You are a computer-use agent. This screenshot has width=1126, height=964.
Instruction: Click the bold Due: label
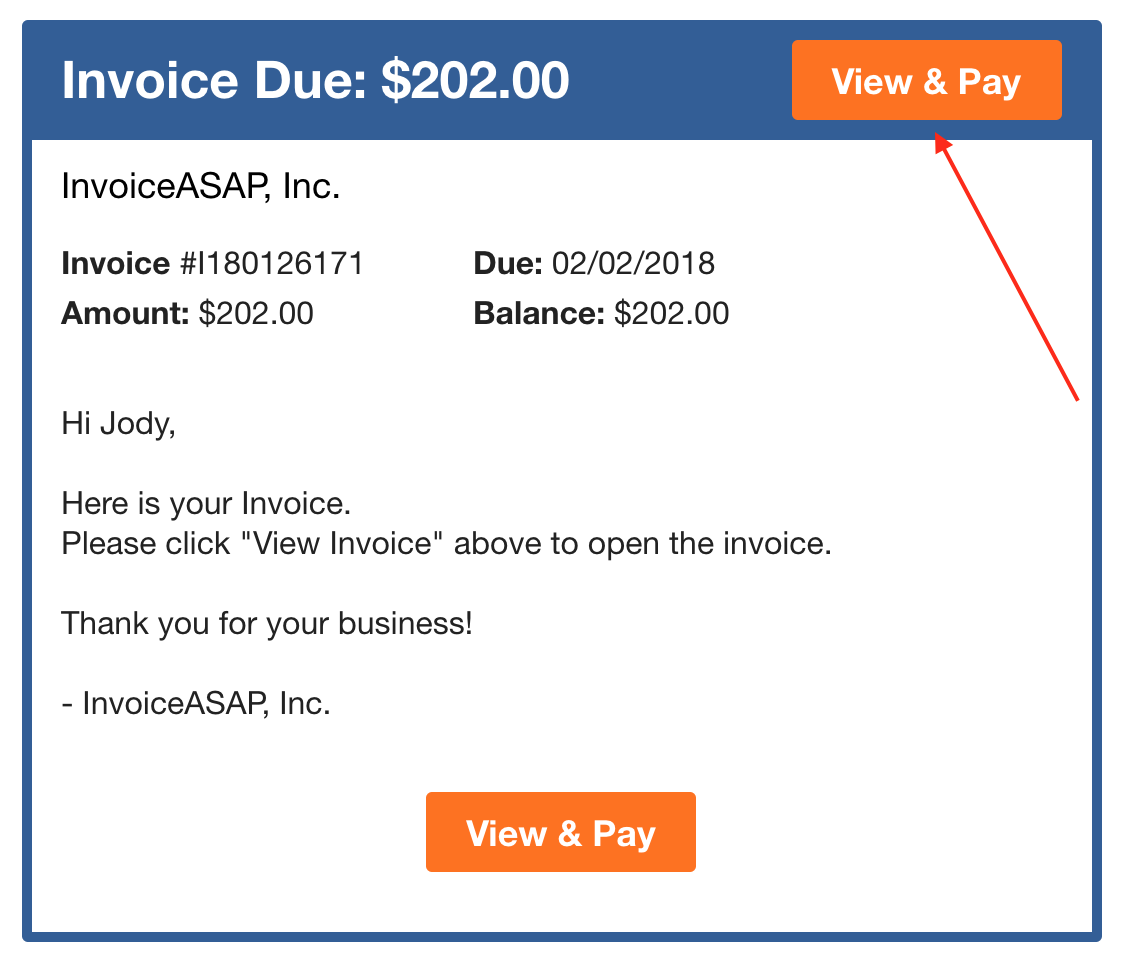508,264
